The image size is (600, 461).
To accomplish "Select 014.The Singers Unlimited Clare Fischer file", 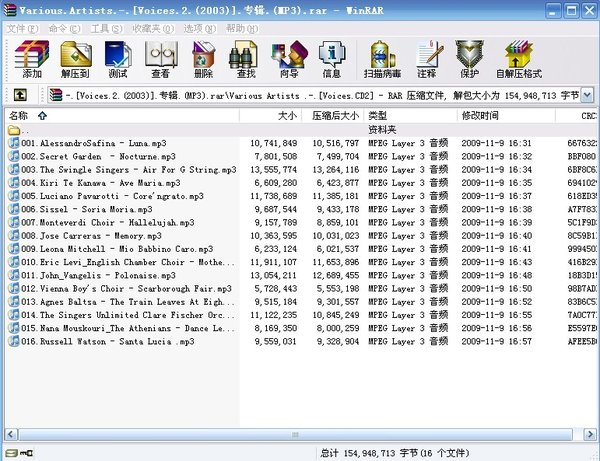I will [128, 315].
